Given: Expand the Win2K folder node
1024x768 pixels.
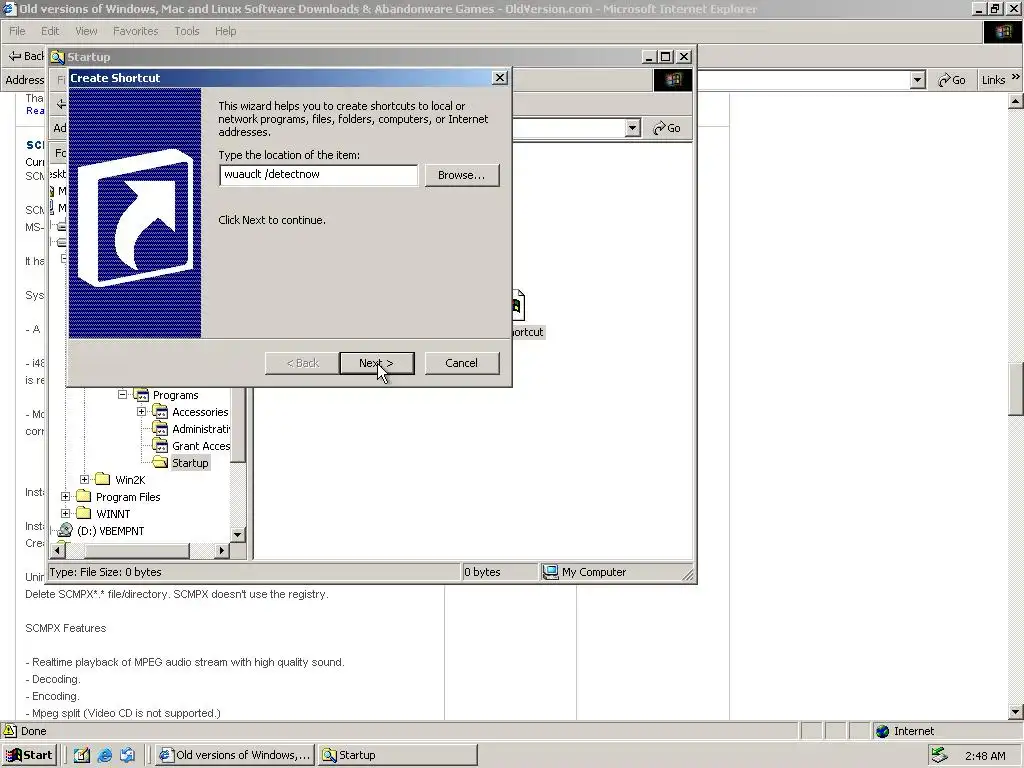Looking at the screenshot, I should (84, 479).
